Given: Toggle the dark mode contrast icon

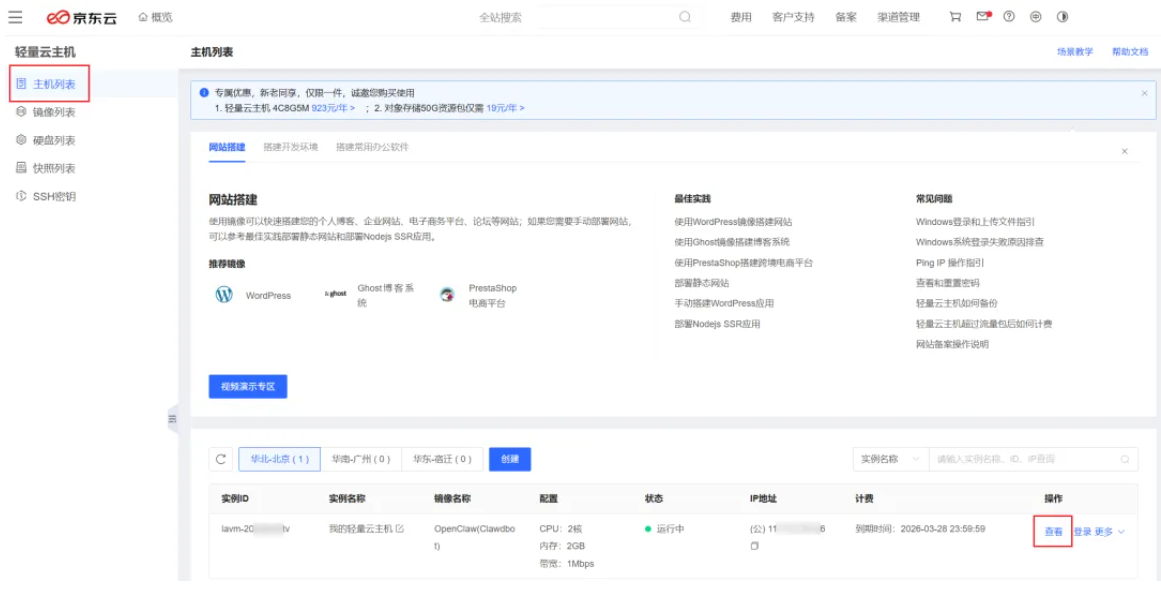Looking at the screenshot, I should [1062, 17].
